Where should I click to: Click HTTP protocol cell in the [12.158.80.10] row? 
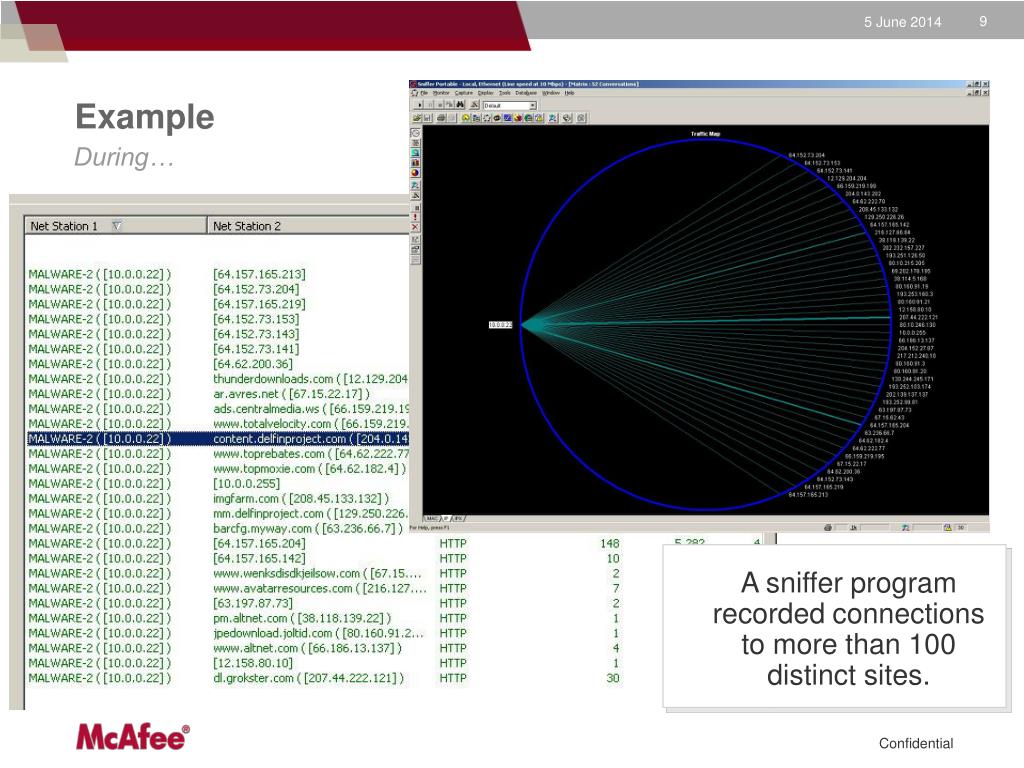coord(453,664)
